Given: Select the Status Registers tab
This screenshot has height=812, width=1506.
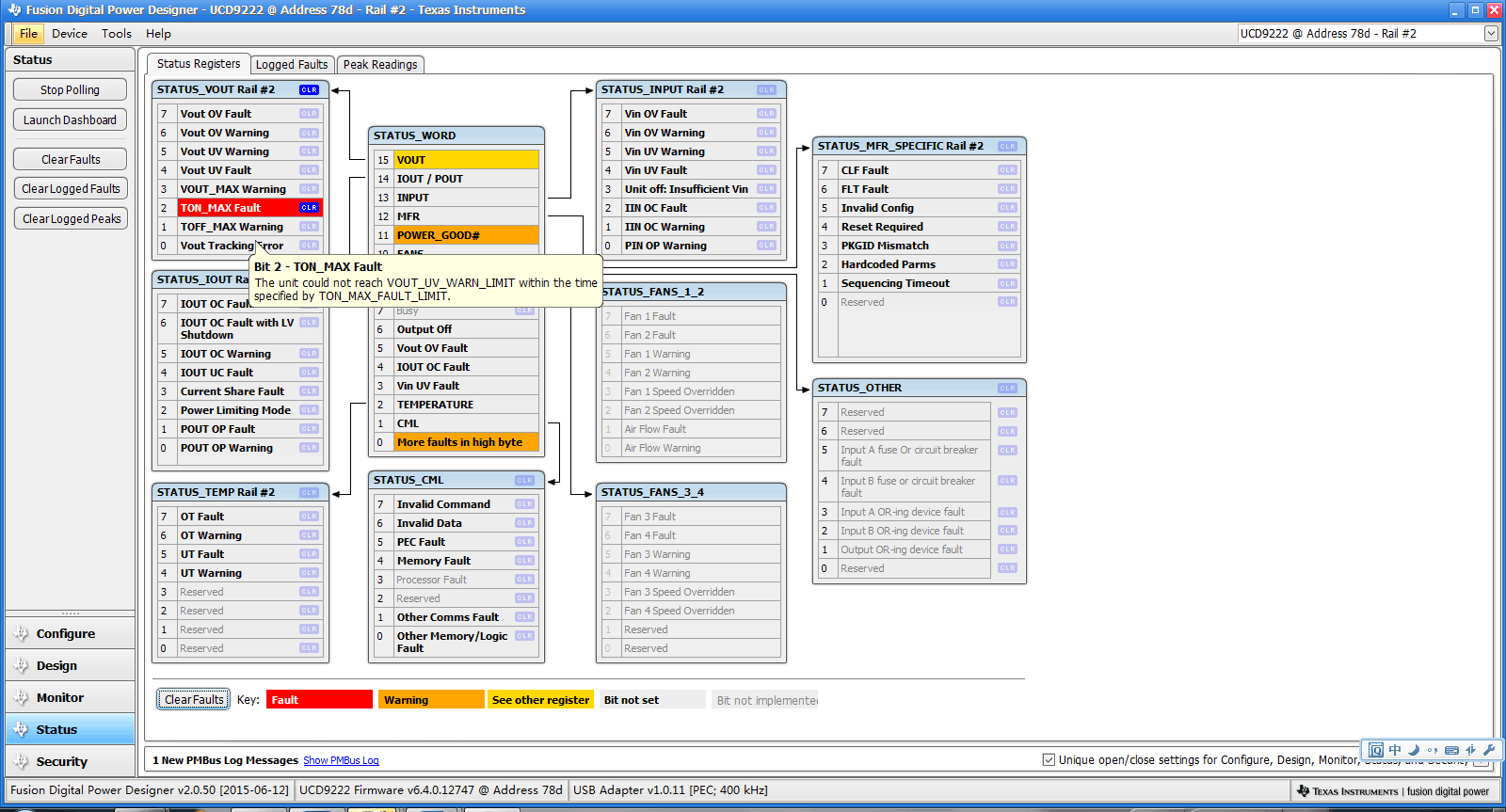Looking at the screenshot, I should [x=199, y=64].
